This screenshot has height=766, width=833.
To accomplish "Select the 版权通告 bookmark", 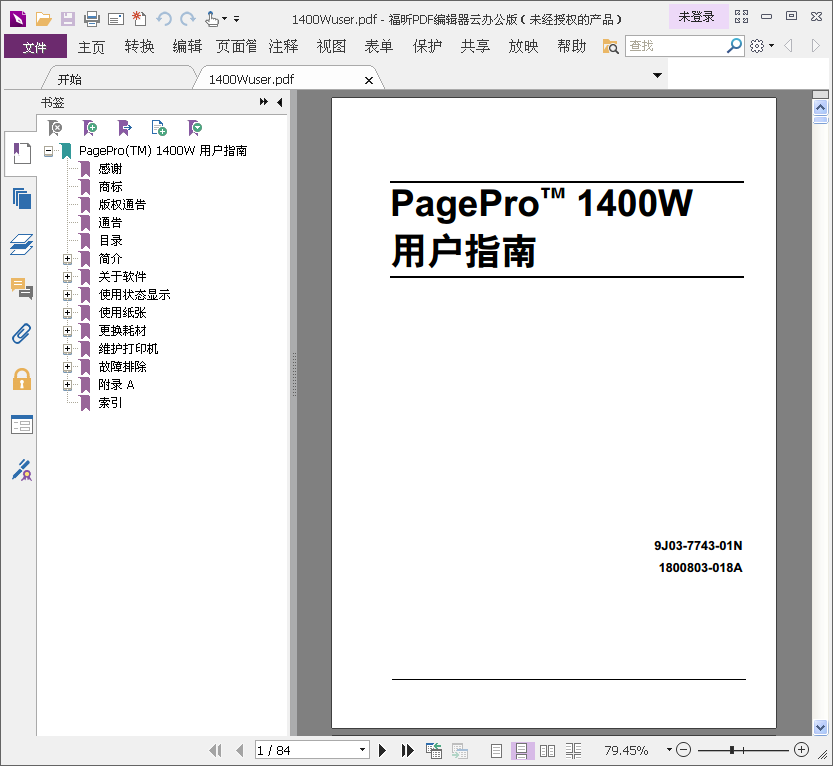I will pos(122,205).
